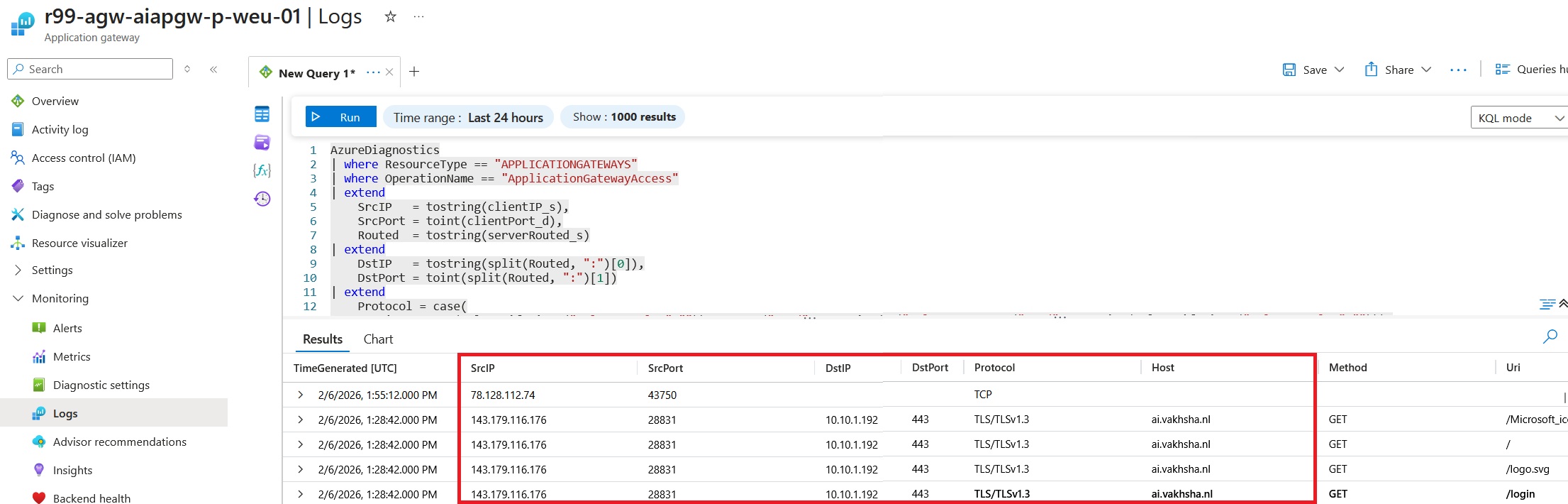Open the query history clock icon
The width and height of the screenshot is (1568, 504).
pos(262,199)
